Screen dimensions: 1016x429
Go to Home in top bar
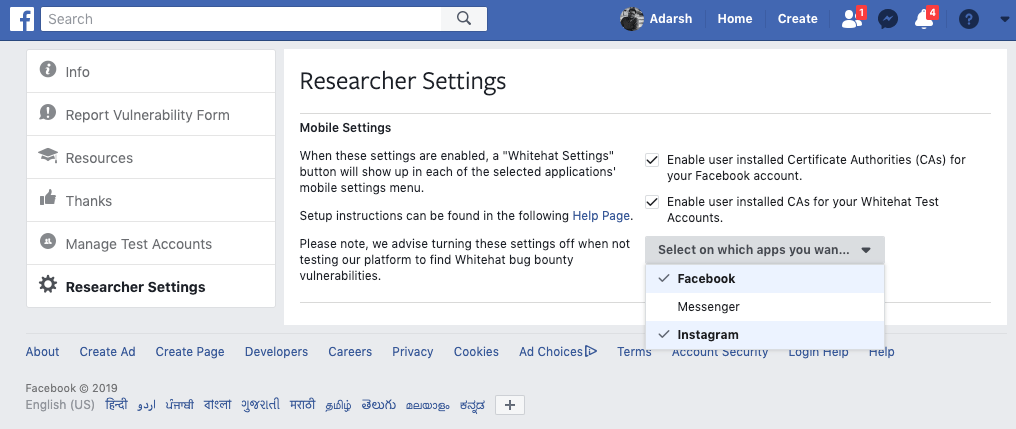[x=735, y=19]
